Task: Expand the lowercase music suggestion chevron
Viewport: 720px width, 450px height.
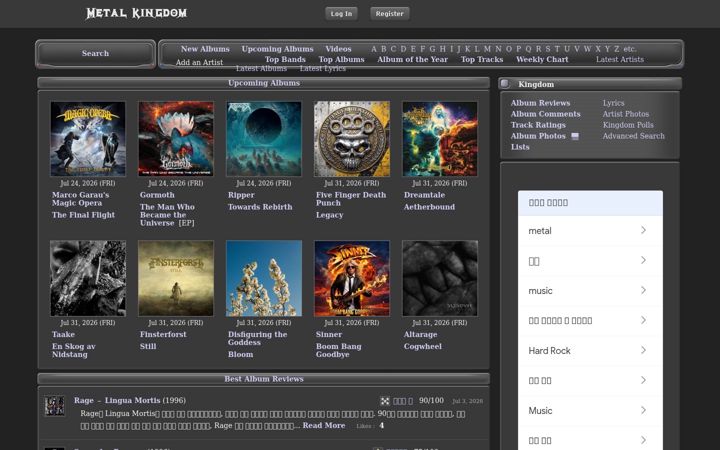Action: coord(643,290)
